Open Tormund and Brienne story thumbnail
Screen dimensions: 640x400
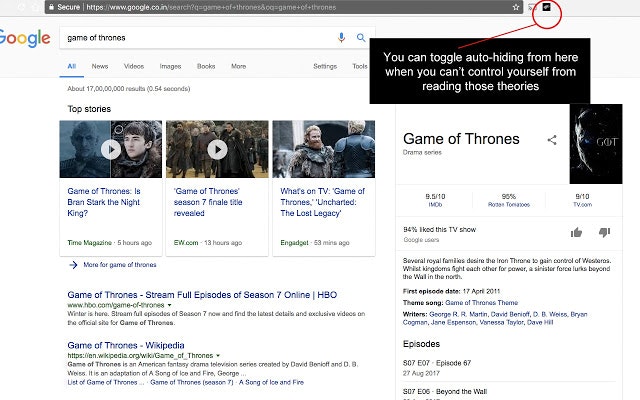click(x=324, y=149)
